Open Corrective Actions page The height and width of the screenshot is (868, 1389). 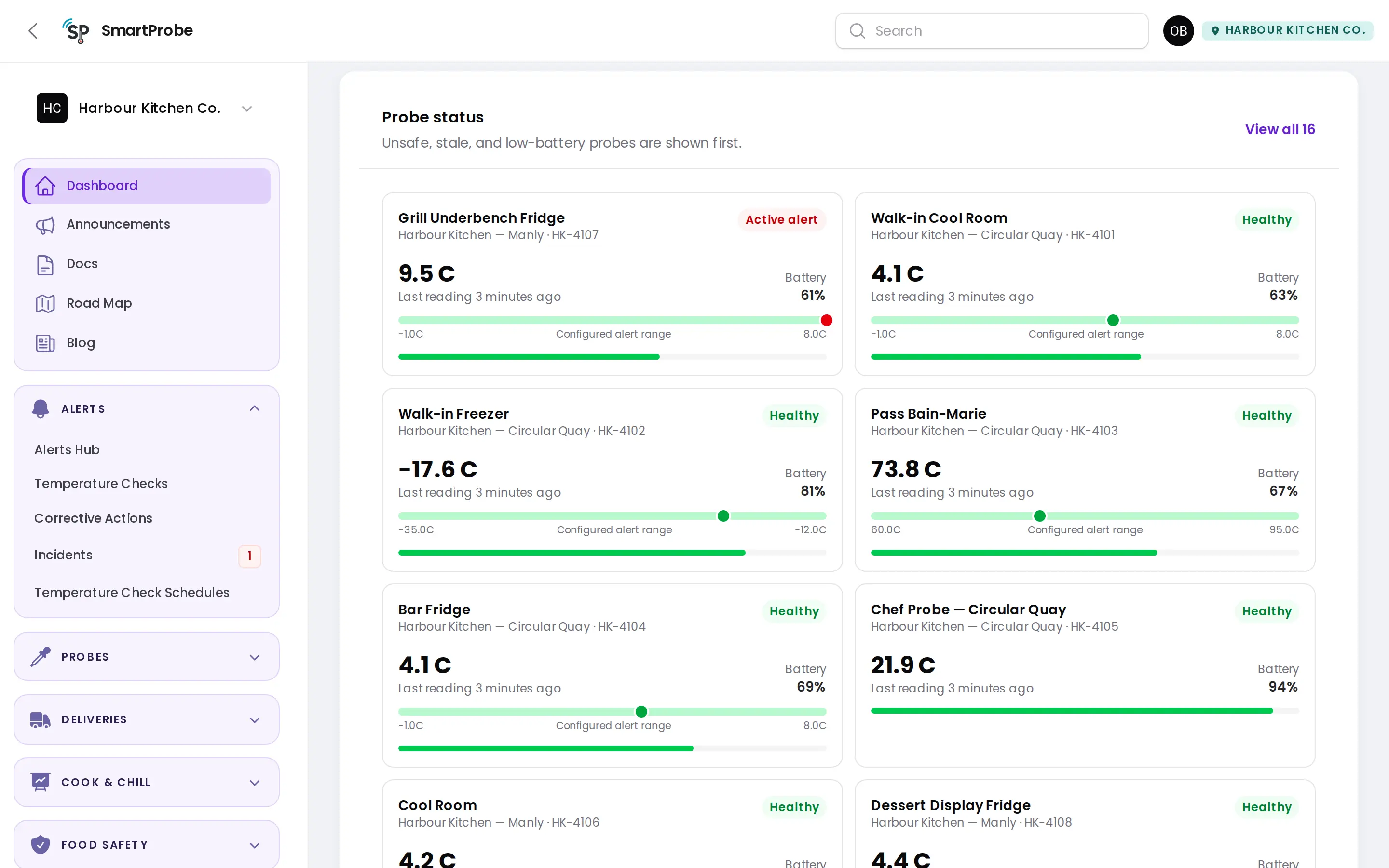click(93, 518)
